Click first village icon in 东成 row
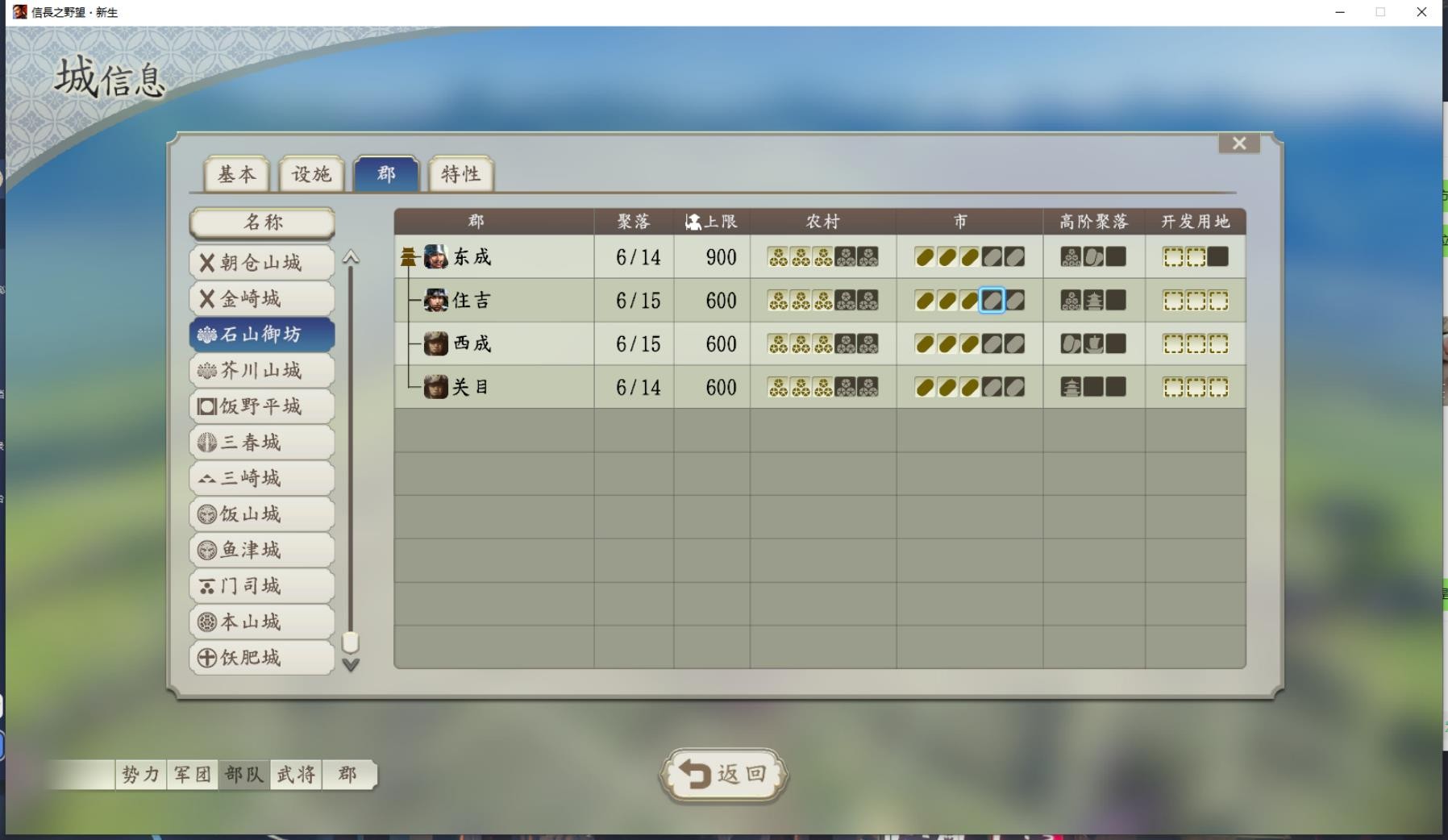Image resolution: width=1448 pixels, height=840 pixels. click(778, 257)
